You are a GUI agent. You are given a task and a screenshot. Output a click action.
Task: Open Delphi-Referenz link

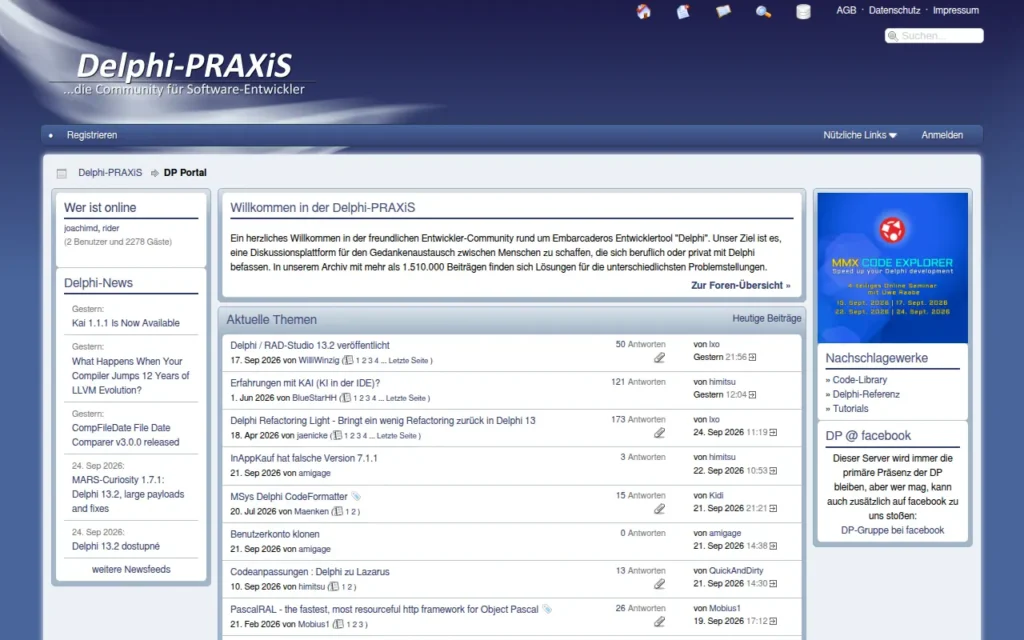(866, 394)
